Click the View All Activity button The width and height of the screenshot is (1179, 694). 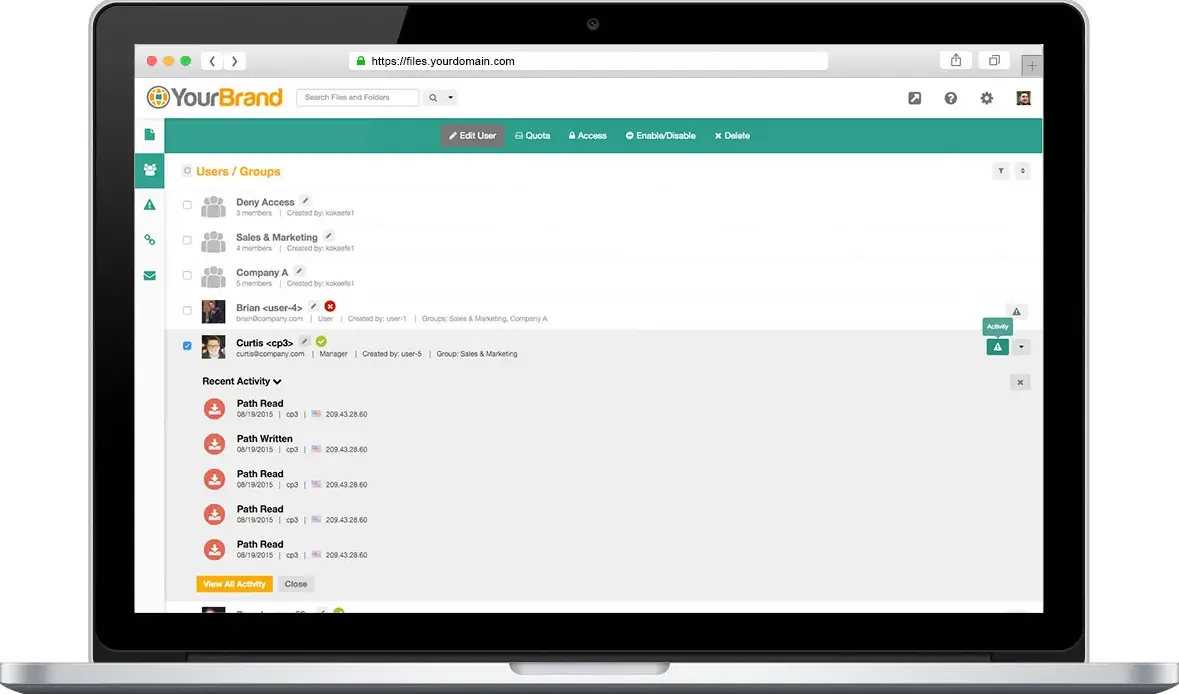[x=234, y=583]
